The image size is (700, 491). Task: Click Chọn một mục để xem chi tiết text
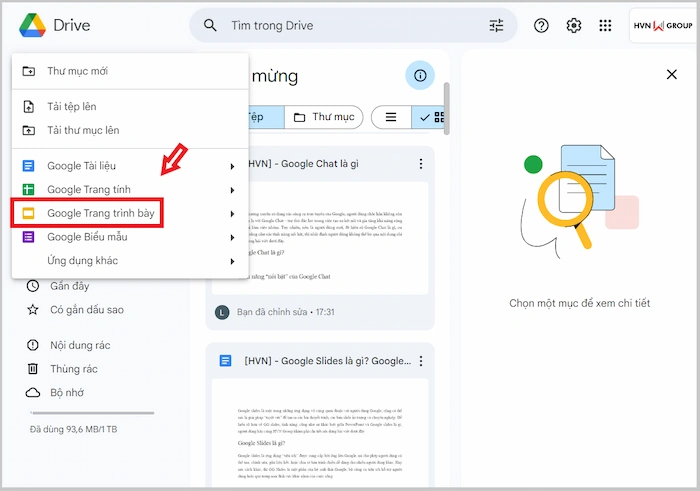point(579,303)
